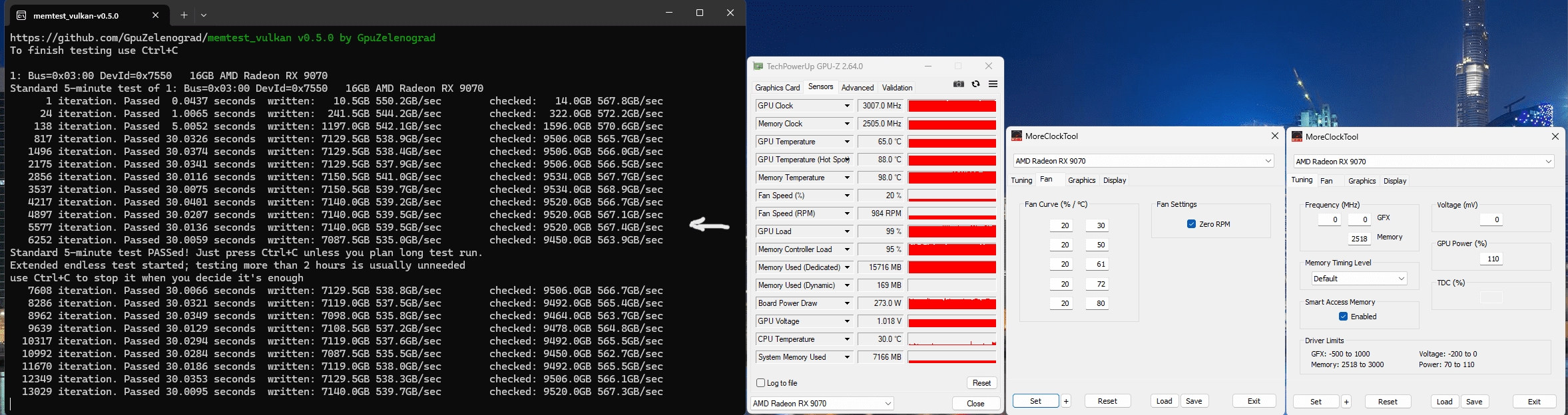Click Reset in Fan MoreClockTool window

click(1107, 401)
